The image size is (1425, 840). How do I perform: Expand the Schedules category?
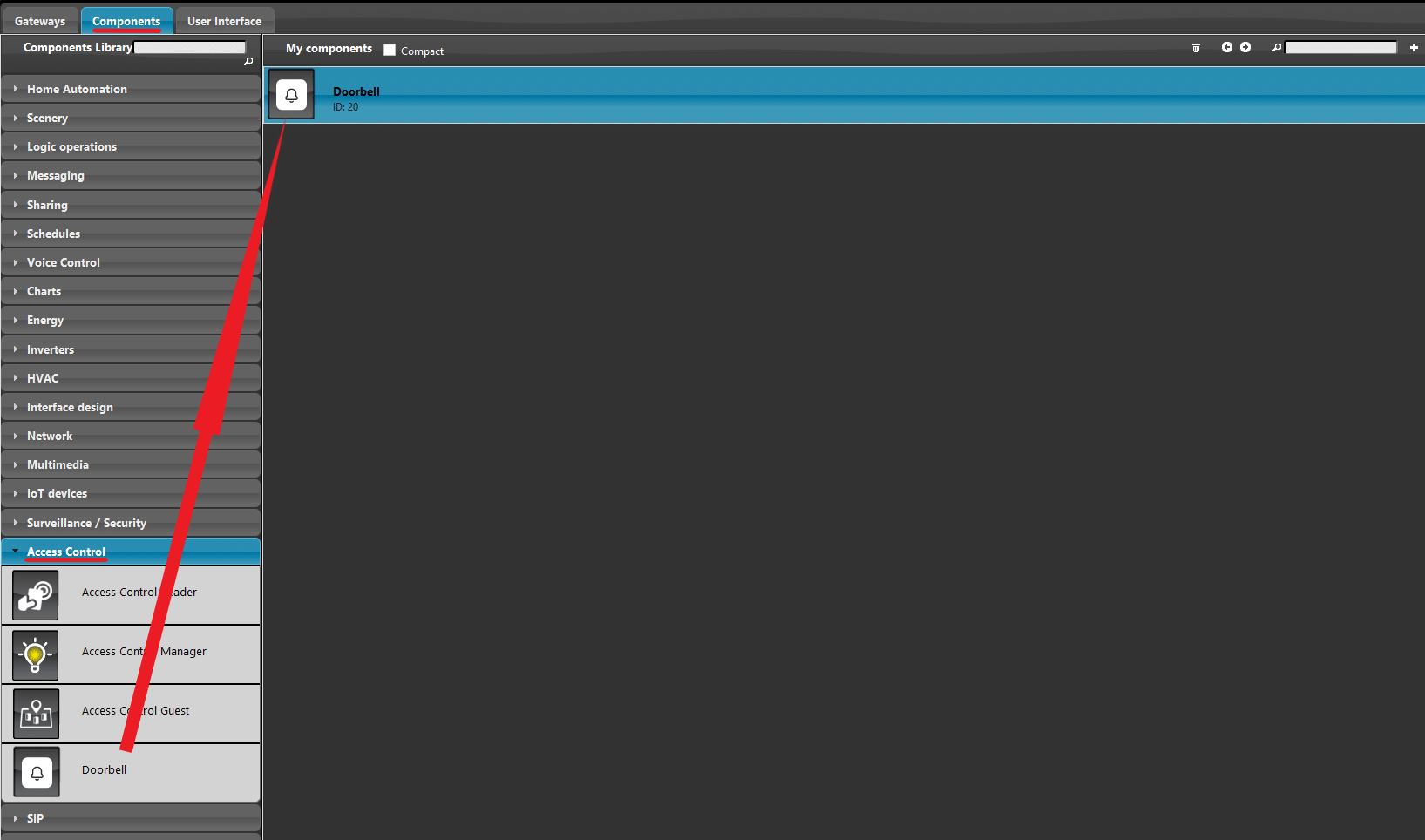click(131, 234)
